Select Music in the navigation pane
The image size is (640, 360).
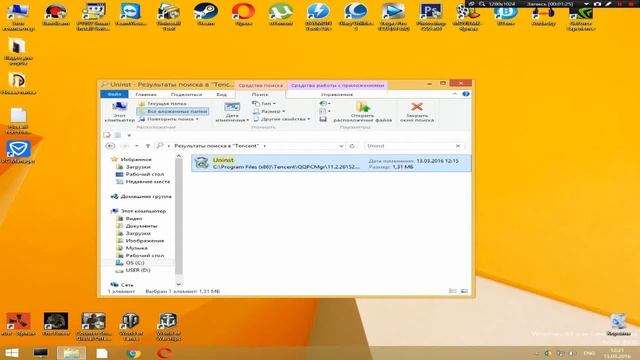[x=136, y=248]
